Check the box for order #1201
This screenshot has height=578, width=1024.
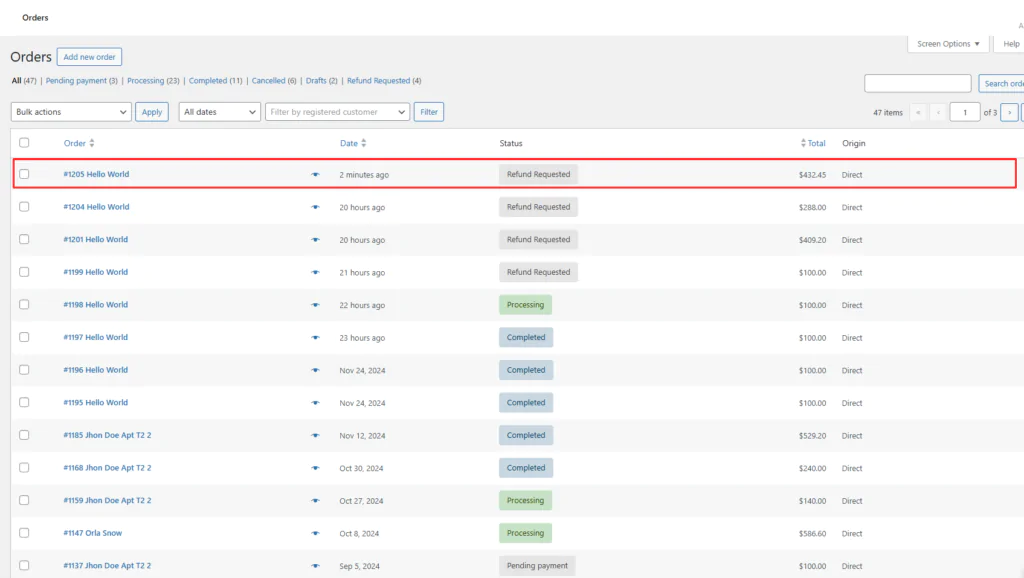[x=24, y=239]
